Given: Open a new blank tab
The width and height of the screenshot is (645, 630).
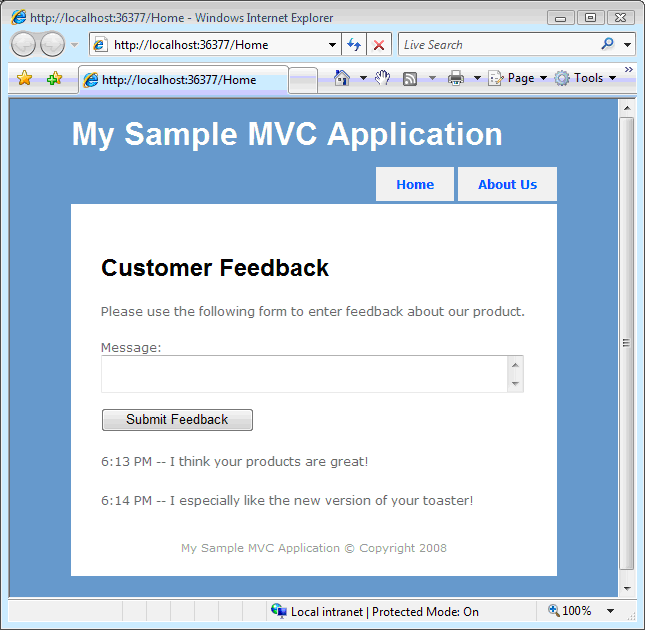Looking at the screenshot, I should pos(303,81).
